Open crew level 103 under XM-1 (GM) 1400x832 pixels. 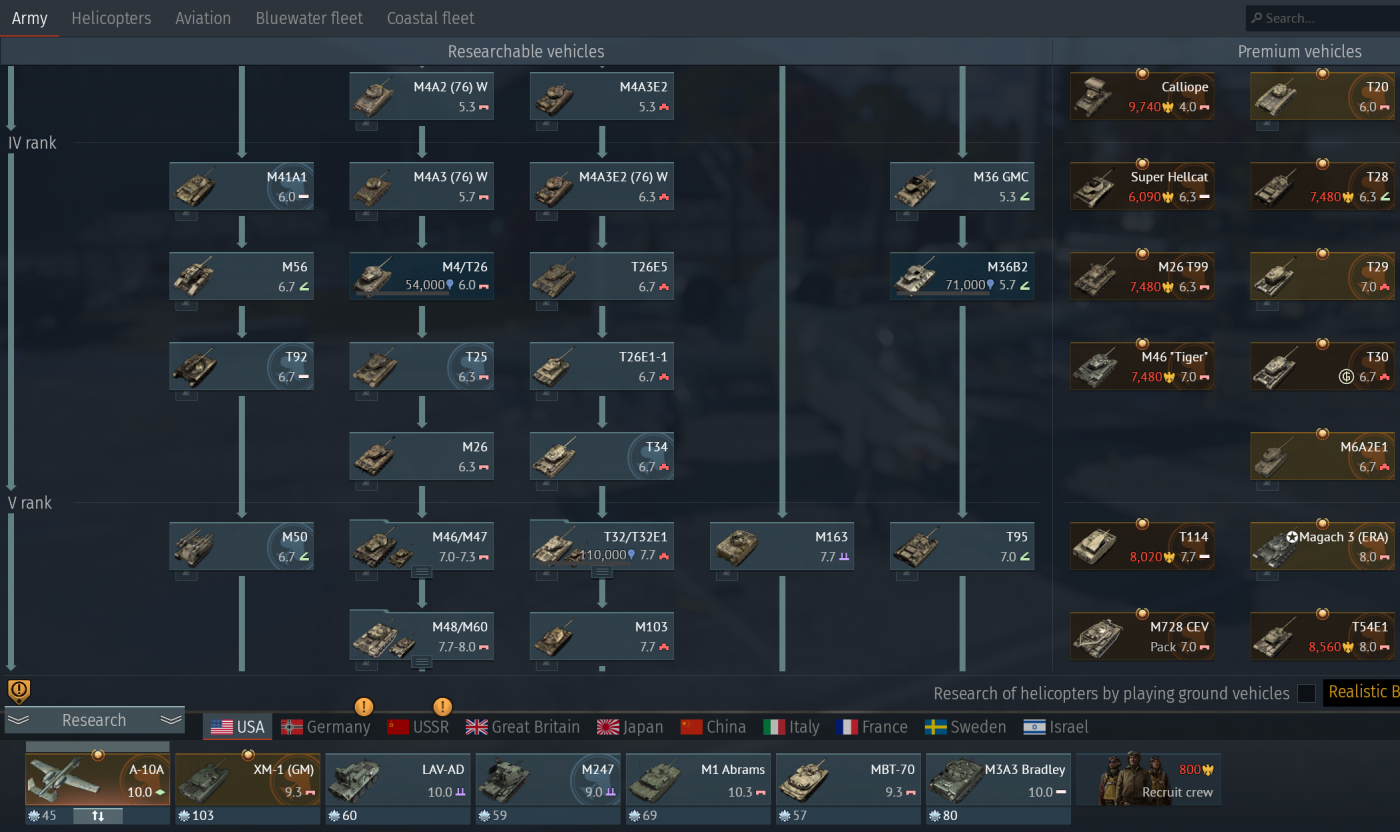[247, 816]
